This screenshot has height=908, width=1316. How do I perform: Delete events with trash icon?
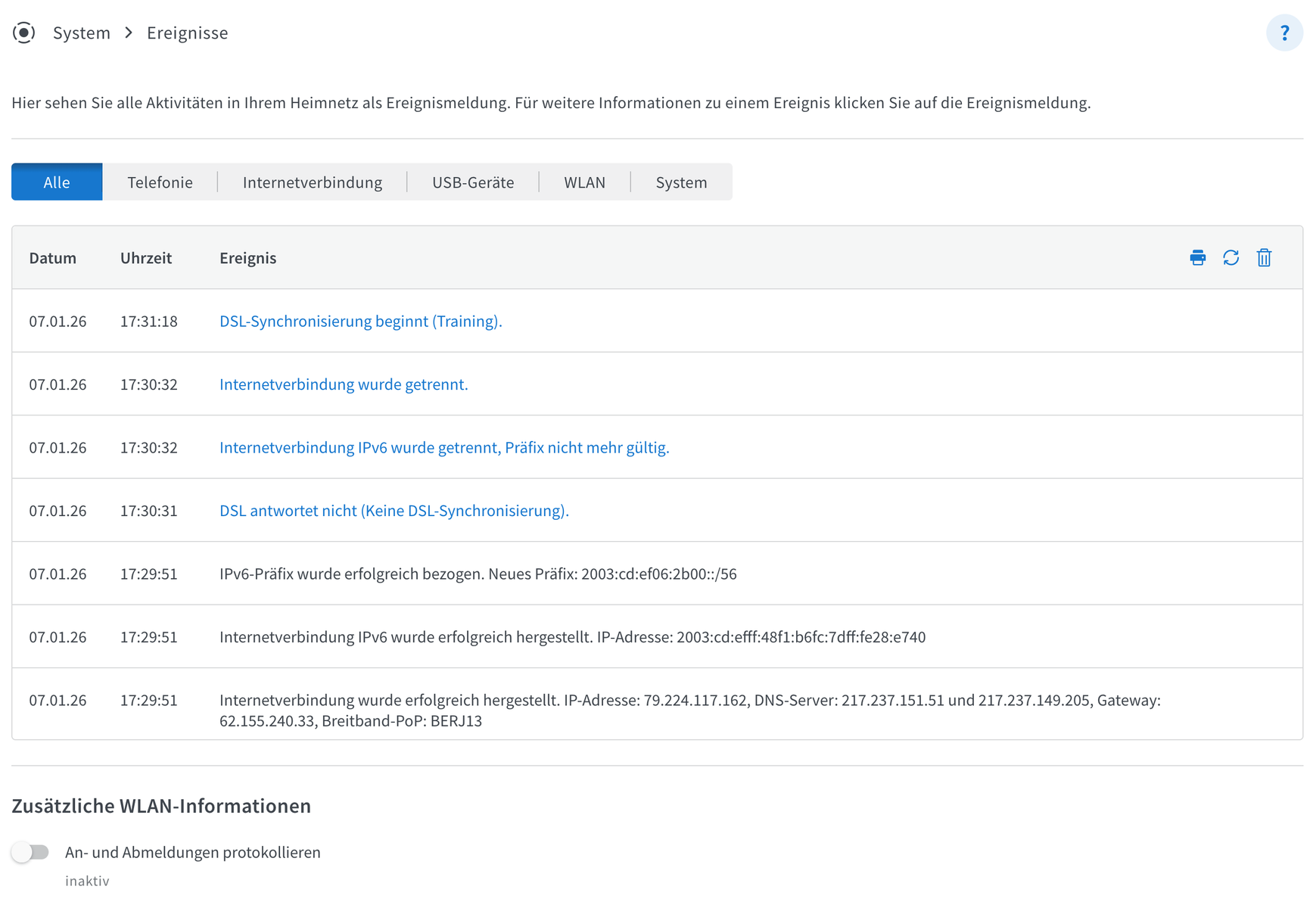(x=1264, y=258)
